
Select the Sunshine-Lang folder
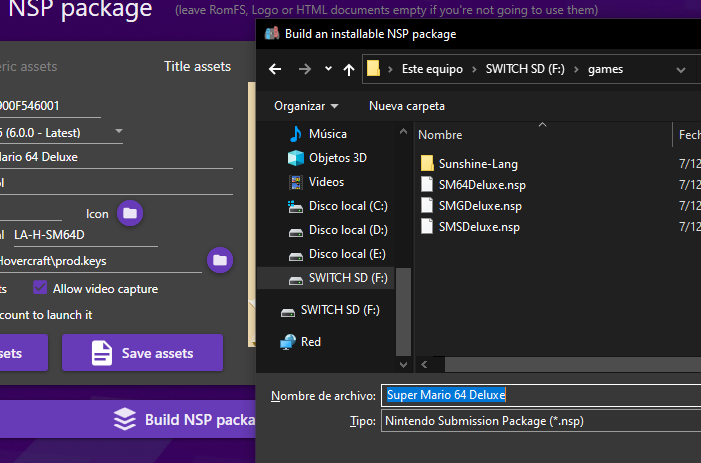478,164
